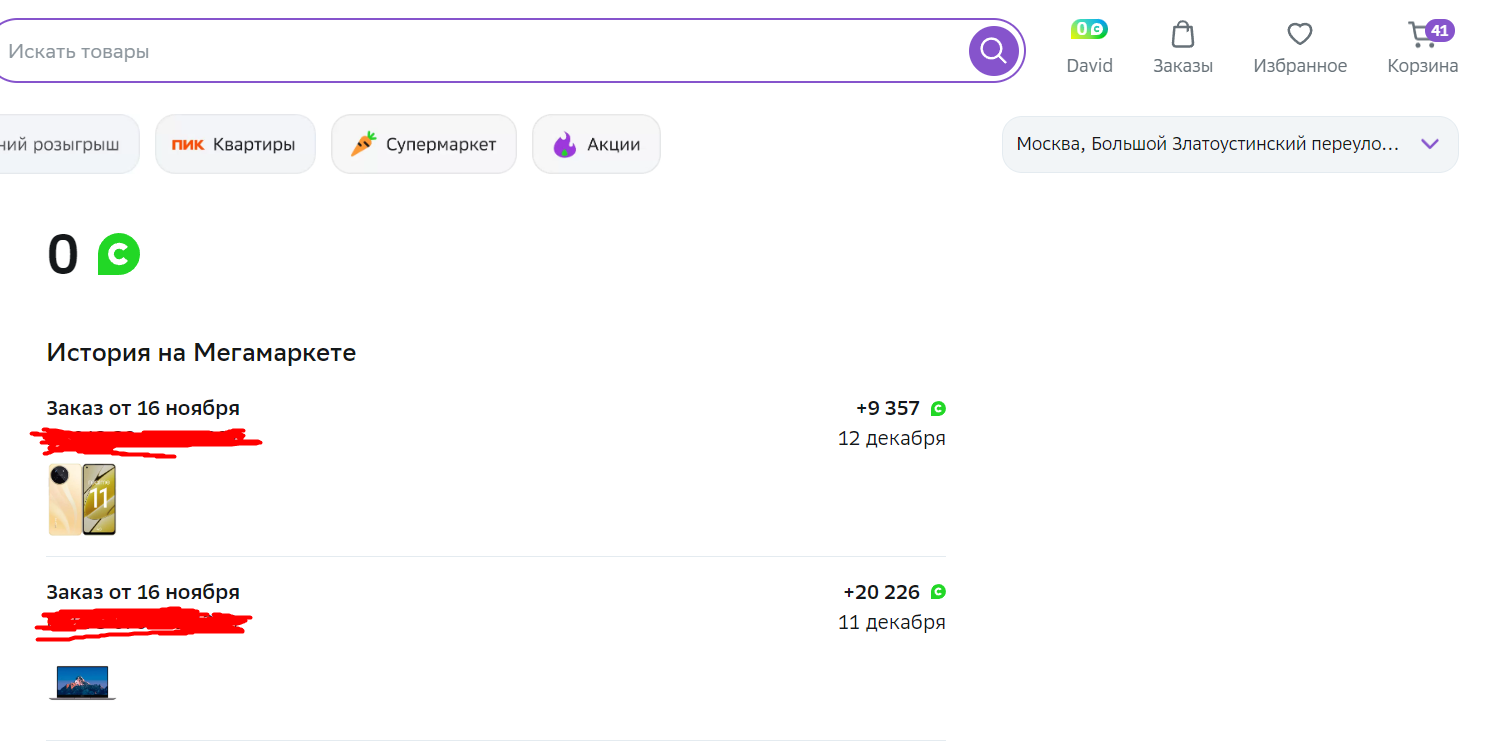Viewport: 1511px width, 749px height.
Task: Open Избранное heart icon
Action: [x=1299, y=35]
